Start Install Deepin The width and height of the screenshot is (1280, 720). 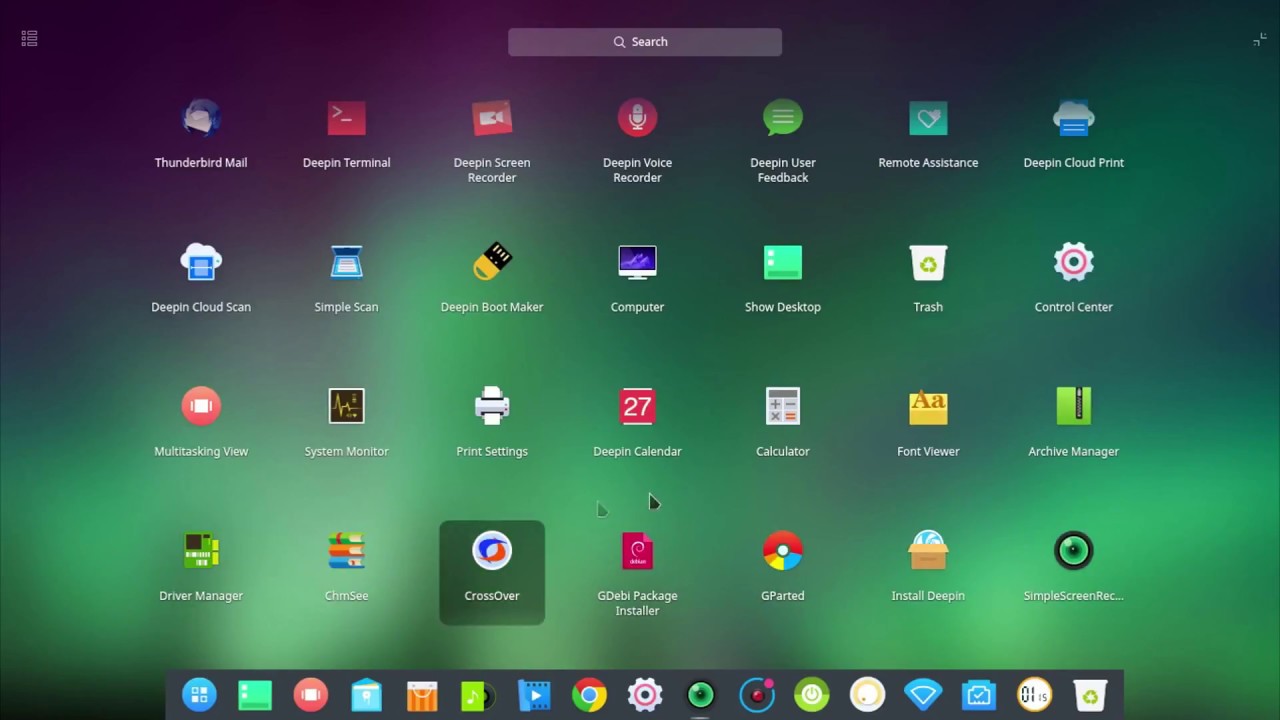tap(928, 550)
